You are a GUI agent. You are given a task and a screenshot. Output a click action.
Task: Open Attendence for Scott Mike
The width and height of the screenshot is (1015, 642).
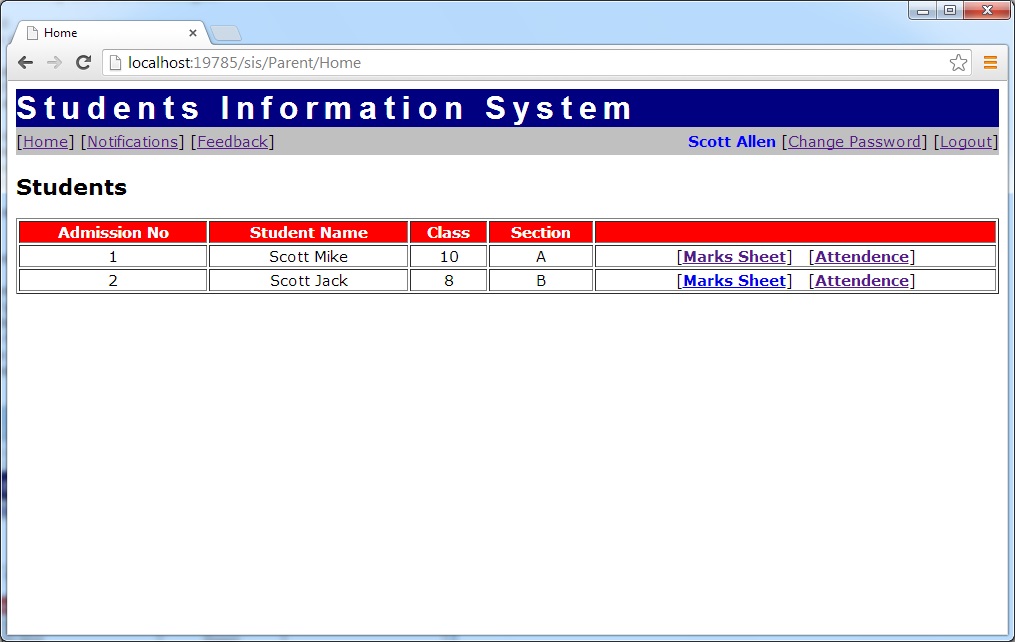click(x=862, y=257)
